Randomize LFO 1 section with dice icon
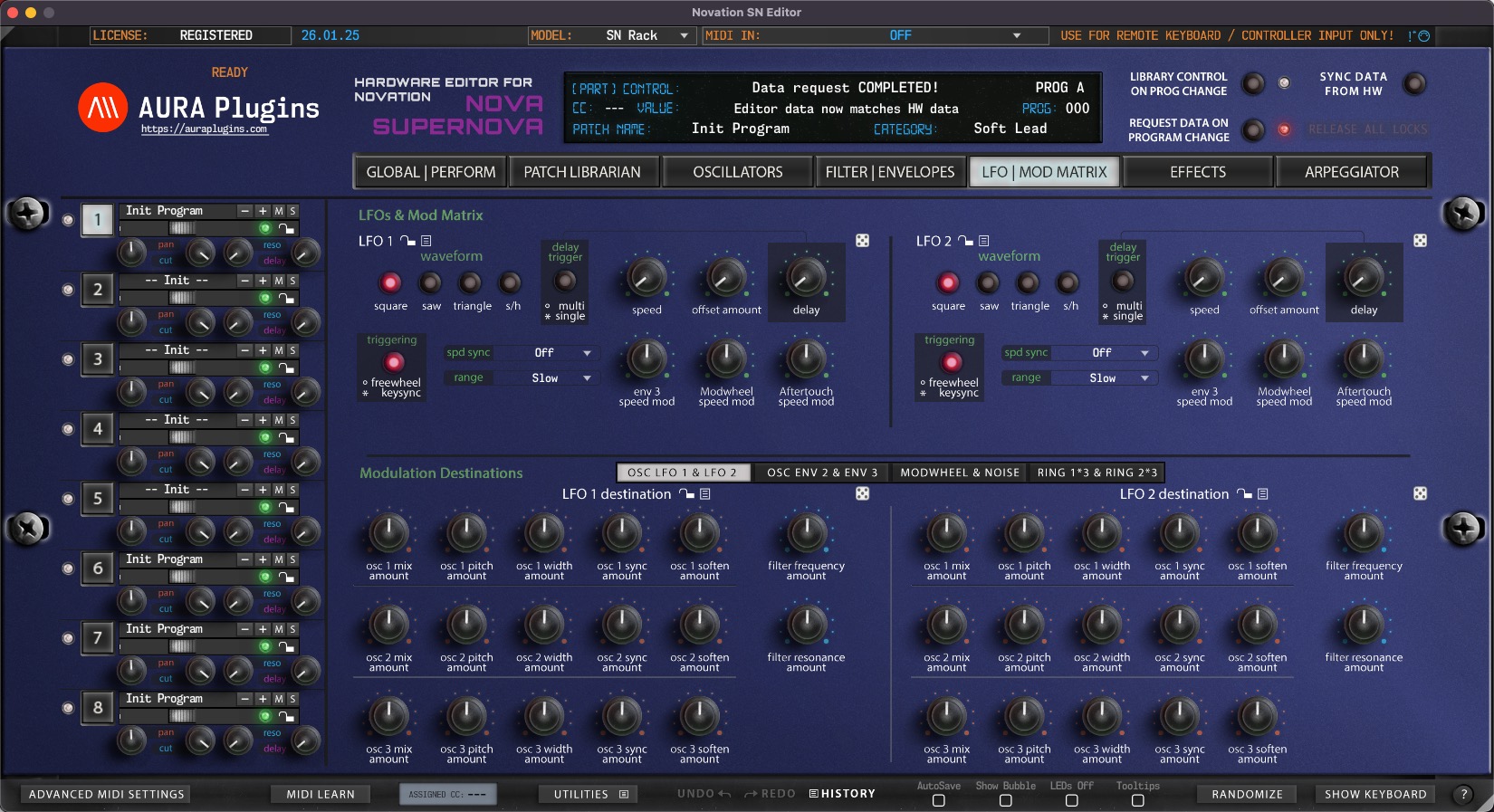 tap(862, 241)
